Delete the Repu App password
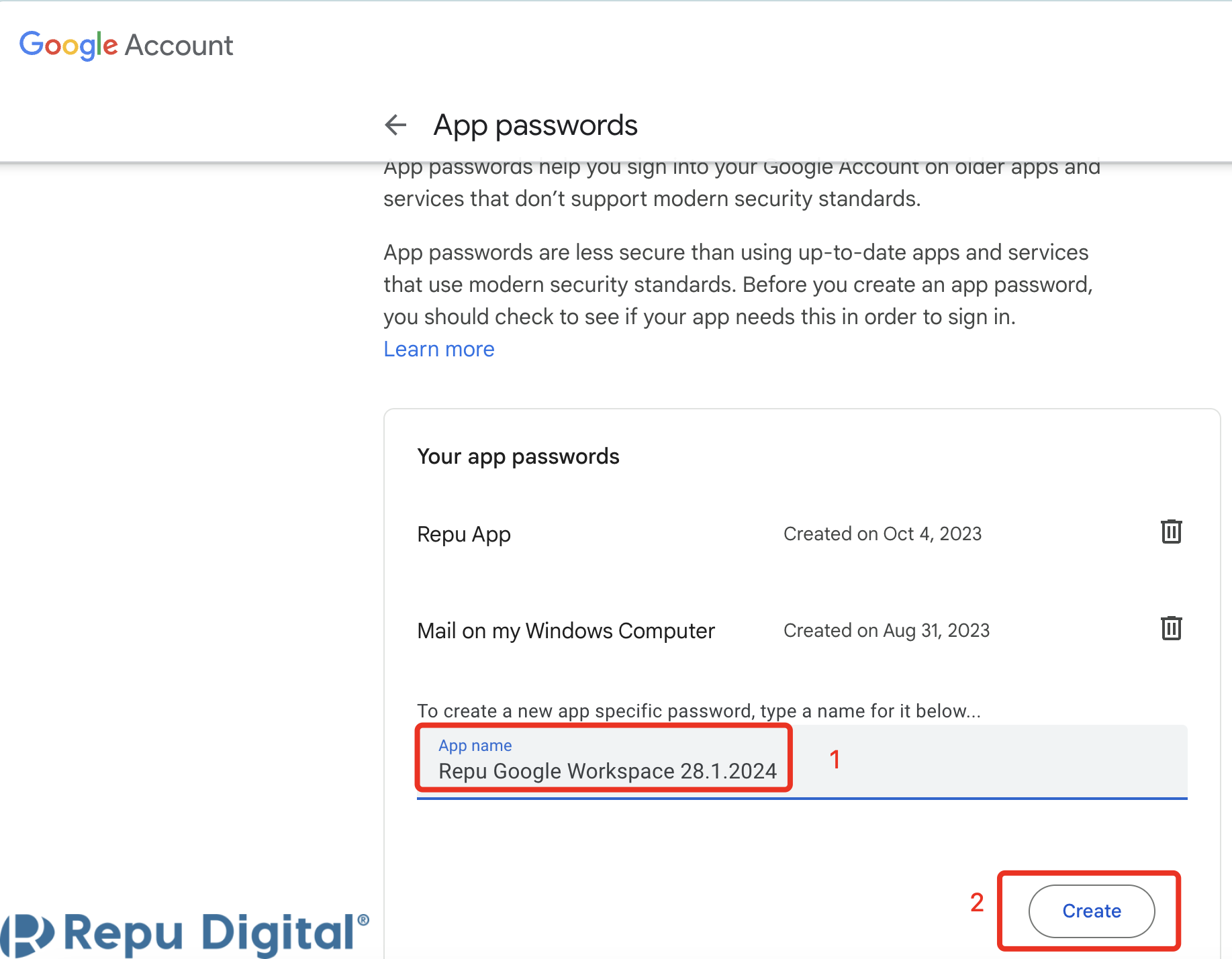Image resolution: width=1232 pixels, height=959 pixels. (x=1172, y=532)
